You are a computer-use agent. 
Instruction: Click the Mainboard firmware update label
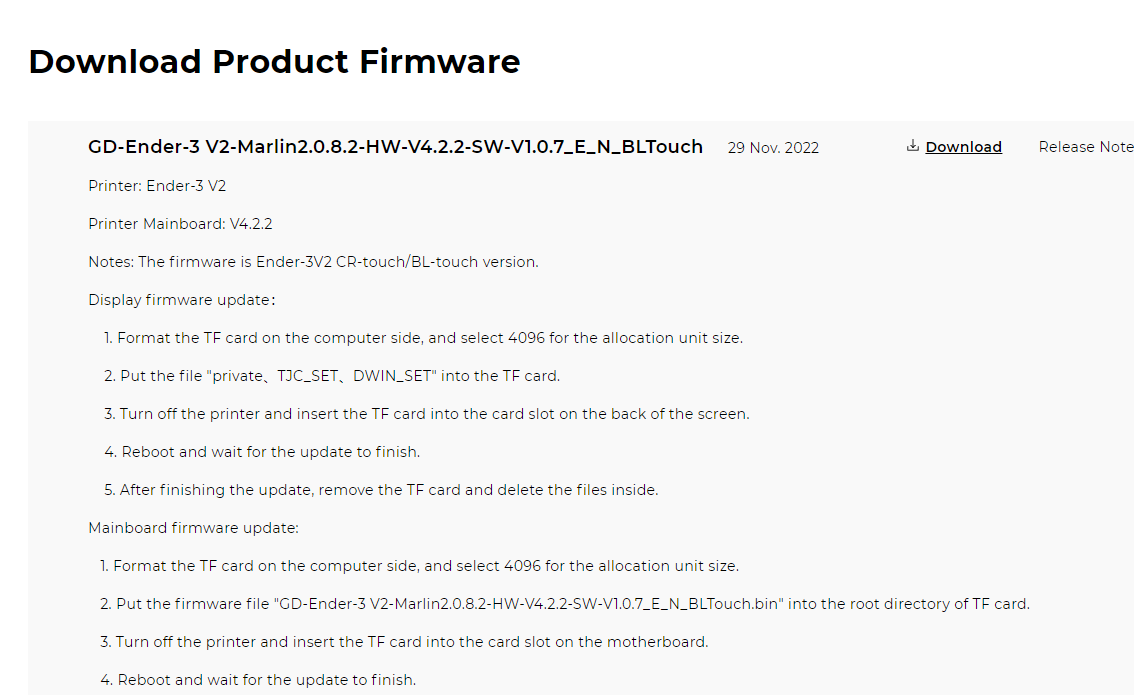(193, 528)
